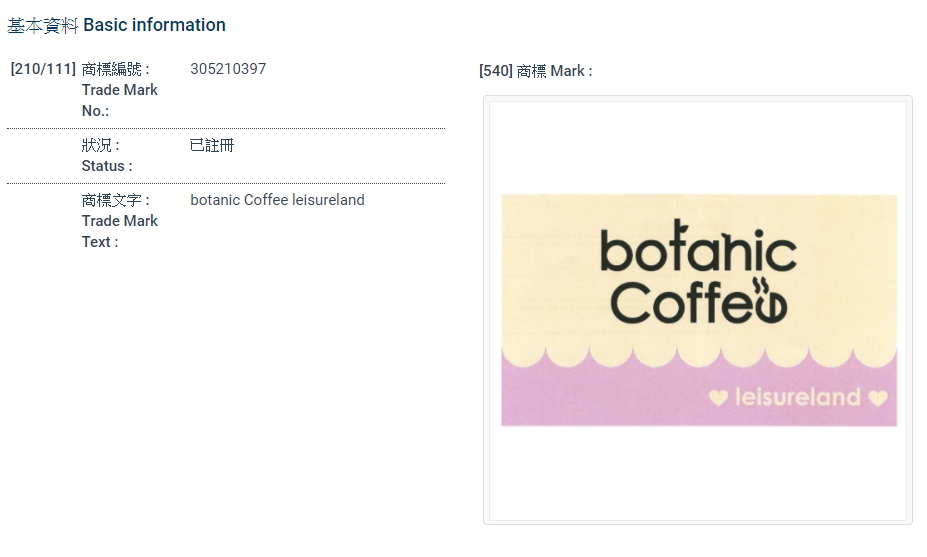Click the left heart icon beside leisureland
This screenshot has width=927, height=557.
tap(718, 398)
